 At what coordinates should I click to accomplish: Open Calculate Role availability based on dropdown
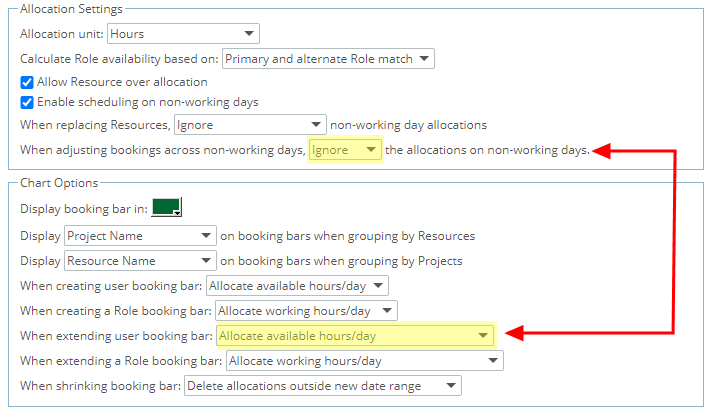[x=328, y=59]
